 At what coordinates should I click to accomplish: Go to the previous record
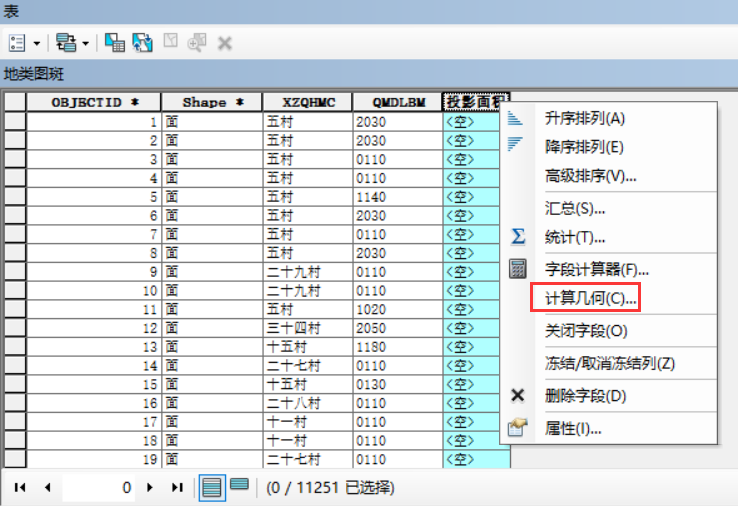[47, 487]
